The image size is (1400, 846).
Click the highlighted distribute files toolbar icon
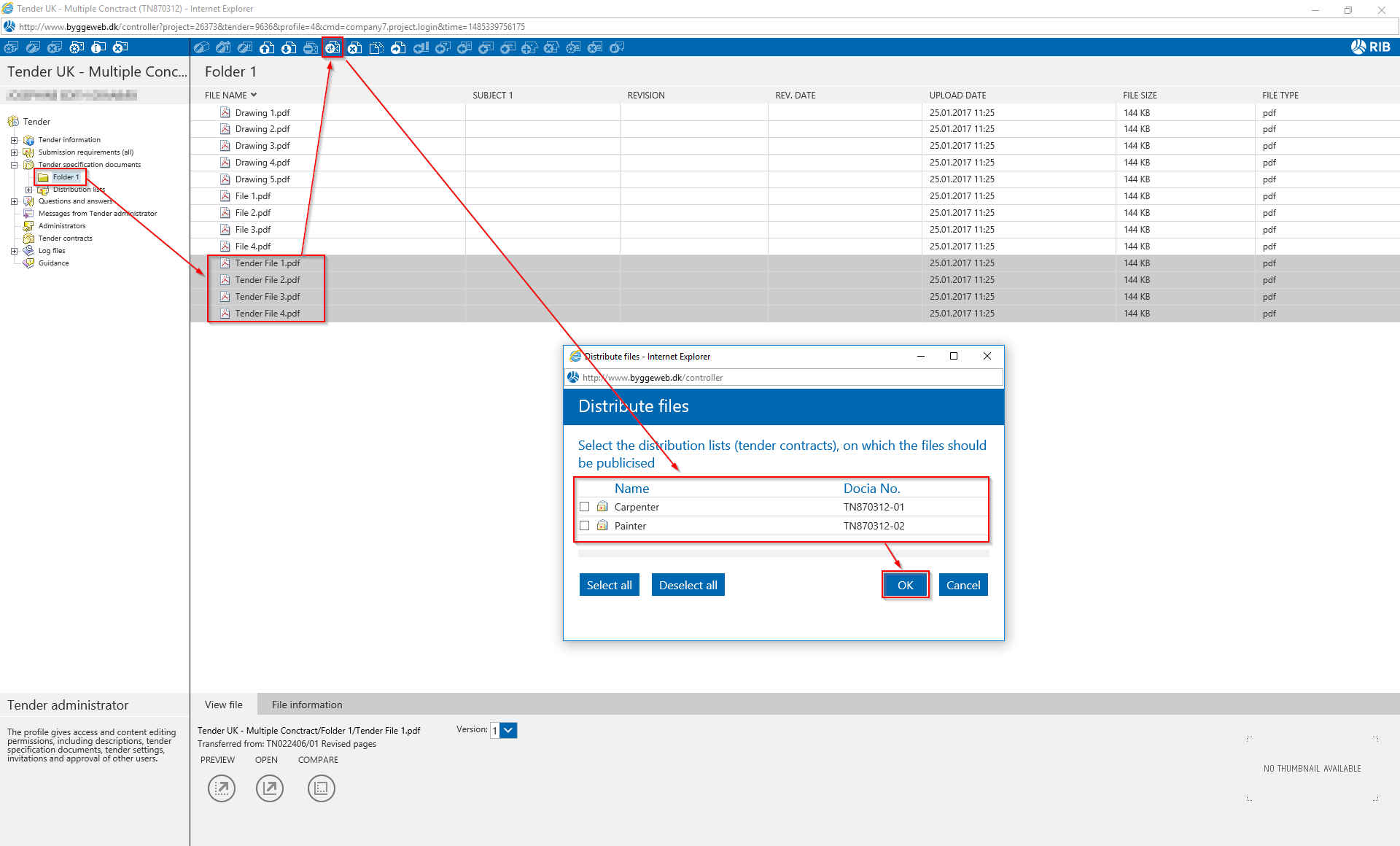point(332,47)
